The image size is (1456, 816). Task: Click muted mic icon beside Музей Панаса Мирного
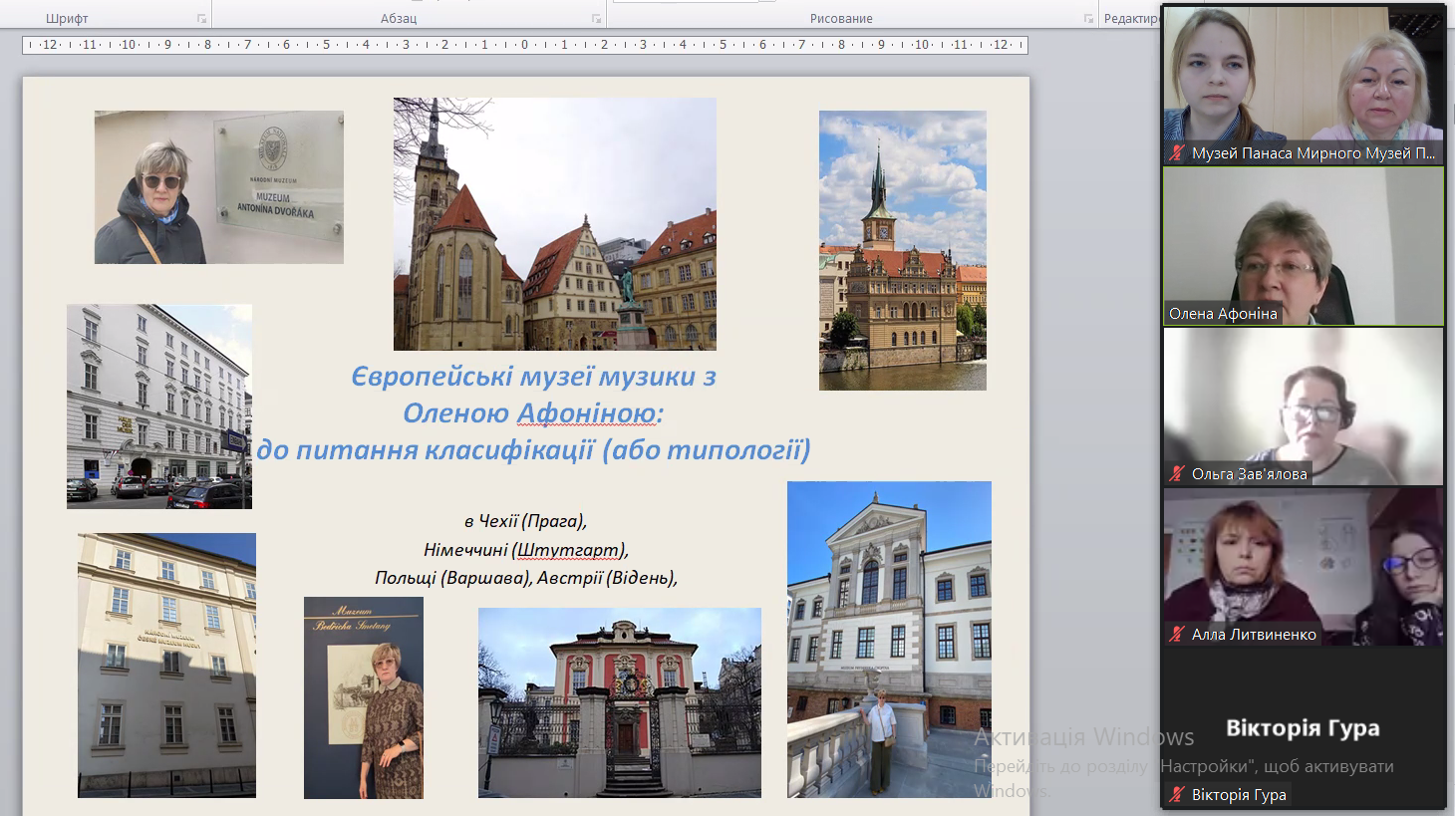[1178, 153]
